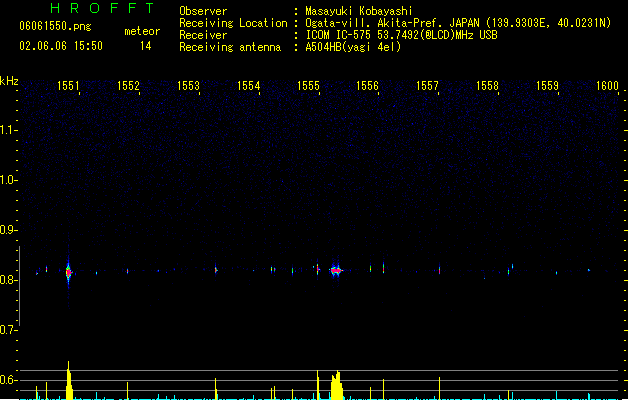The width and height of the screenshot is (629, 400).
Task: Click the long meteor echo after 1555
Action: pos(336,271)
